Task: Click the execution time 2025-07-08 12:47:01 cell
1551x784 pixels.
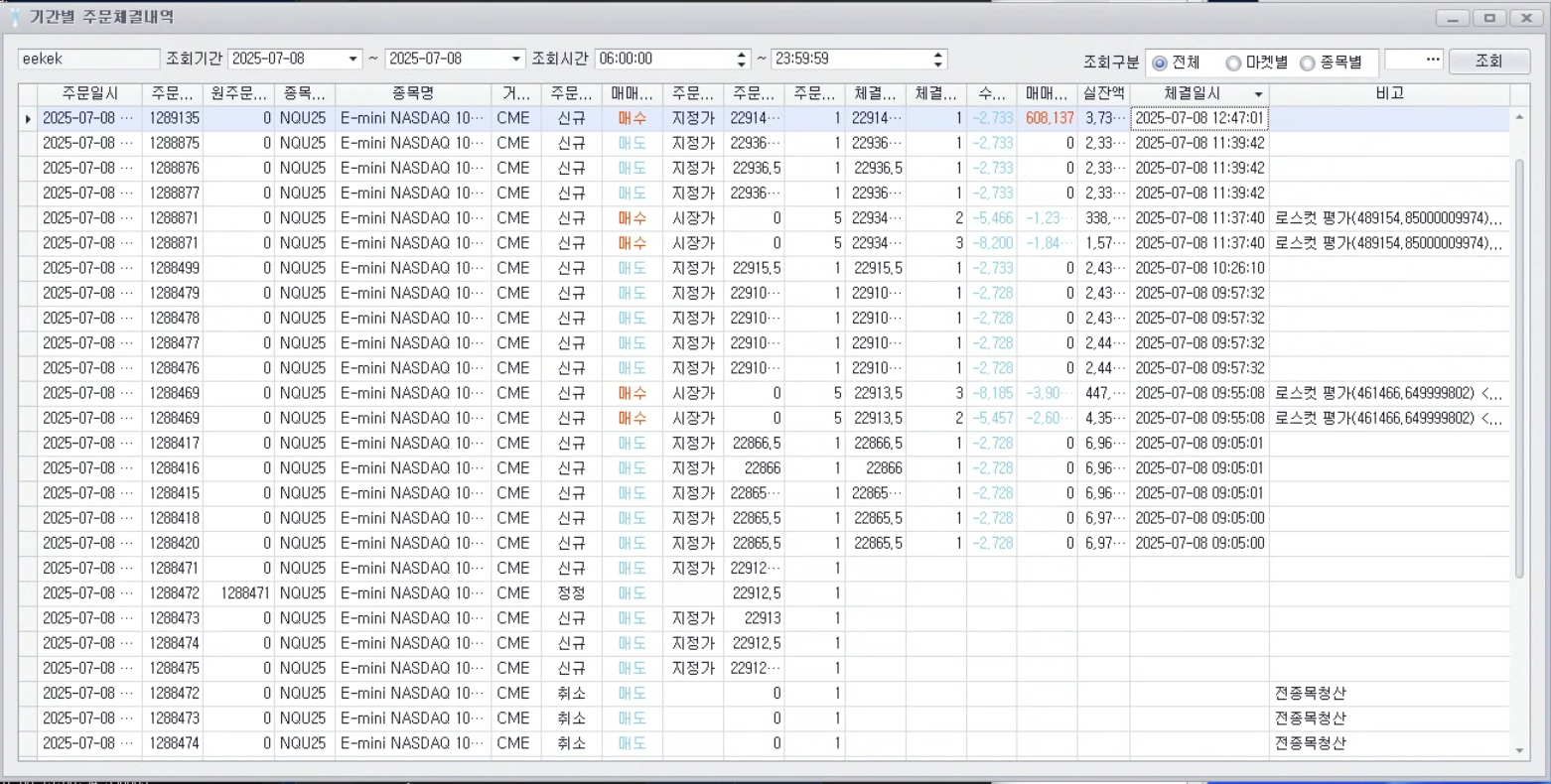Action: pyautogui.click(x=1199, y=118)
